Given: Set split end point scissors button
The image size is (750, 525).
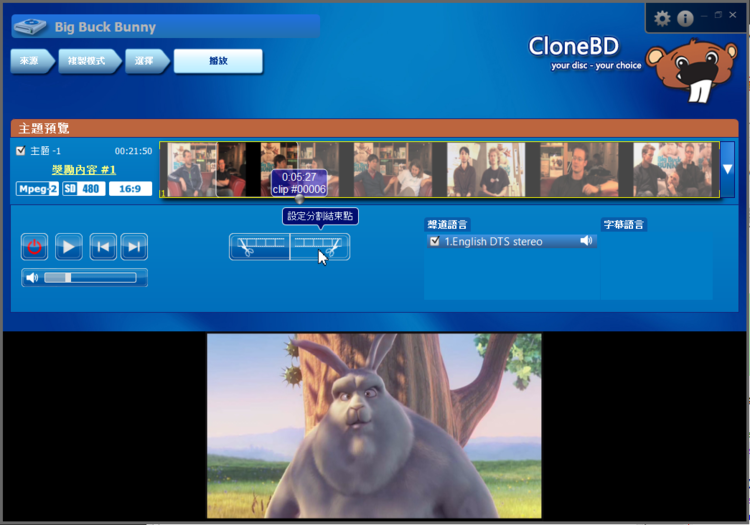Looking at the screenshot, I should click(320, 247).
